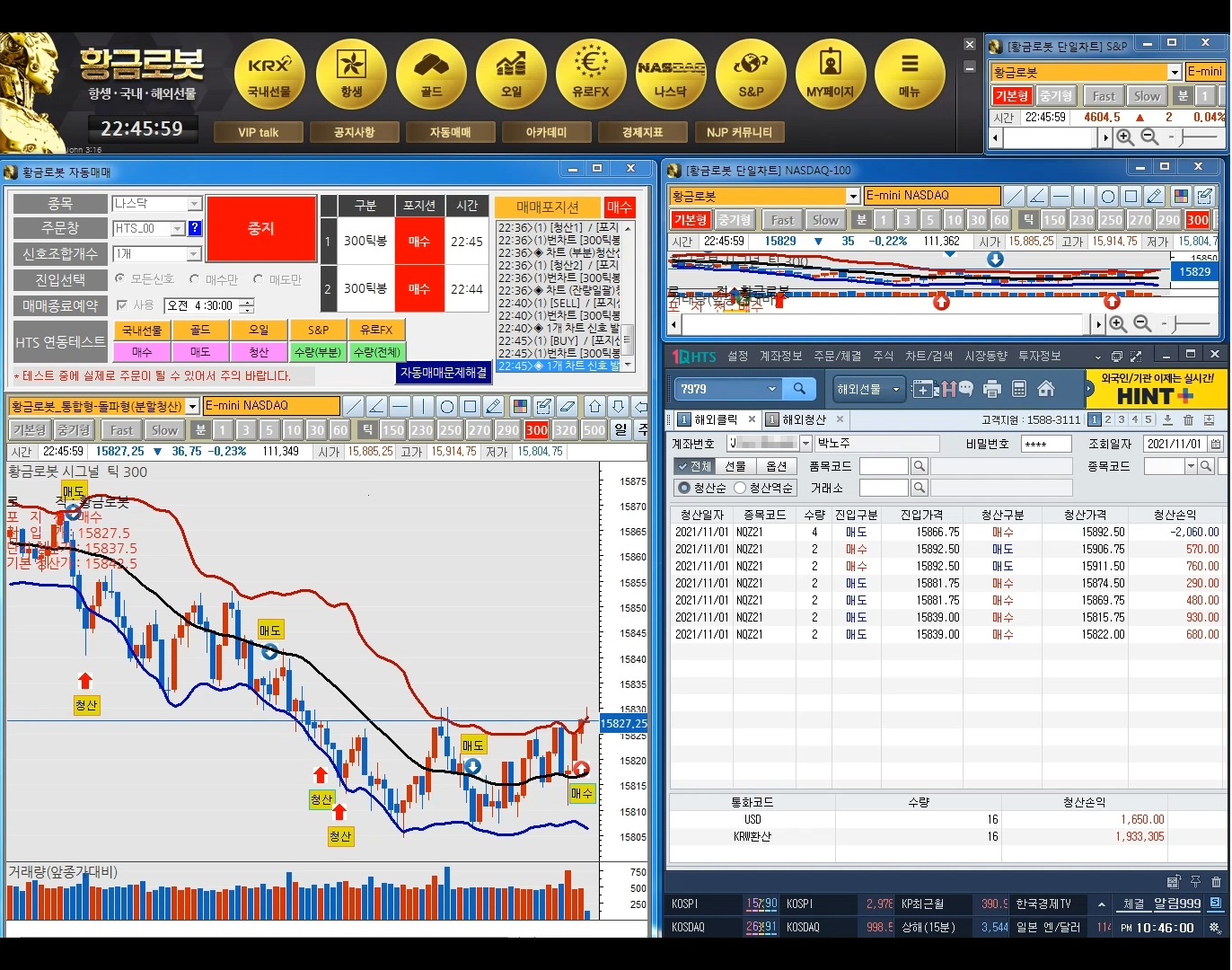The height and width of the screenshot is (970, 1232).
Task: Zoom in on the NASDAQ-100 단일차트
Action: [x=1118, y=323]
